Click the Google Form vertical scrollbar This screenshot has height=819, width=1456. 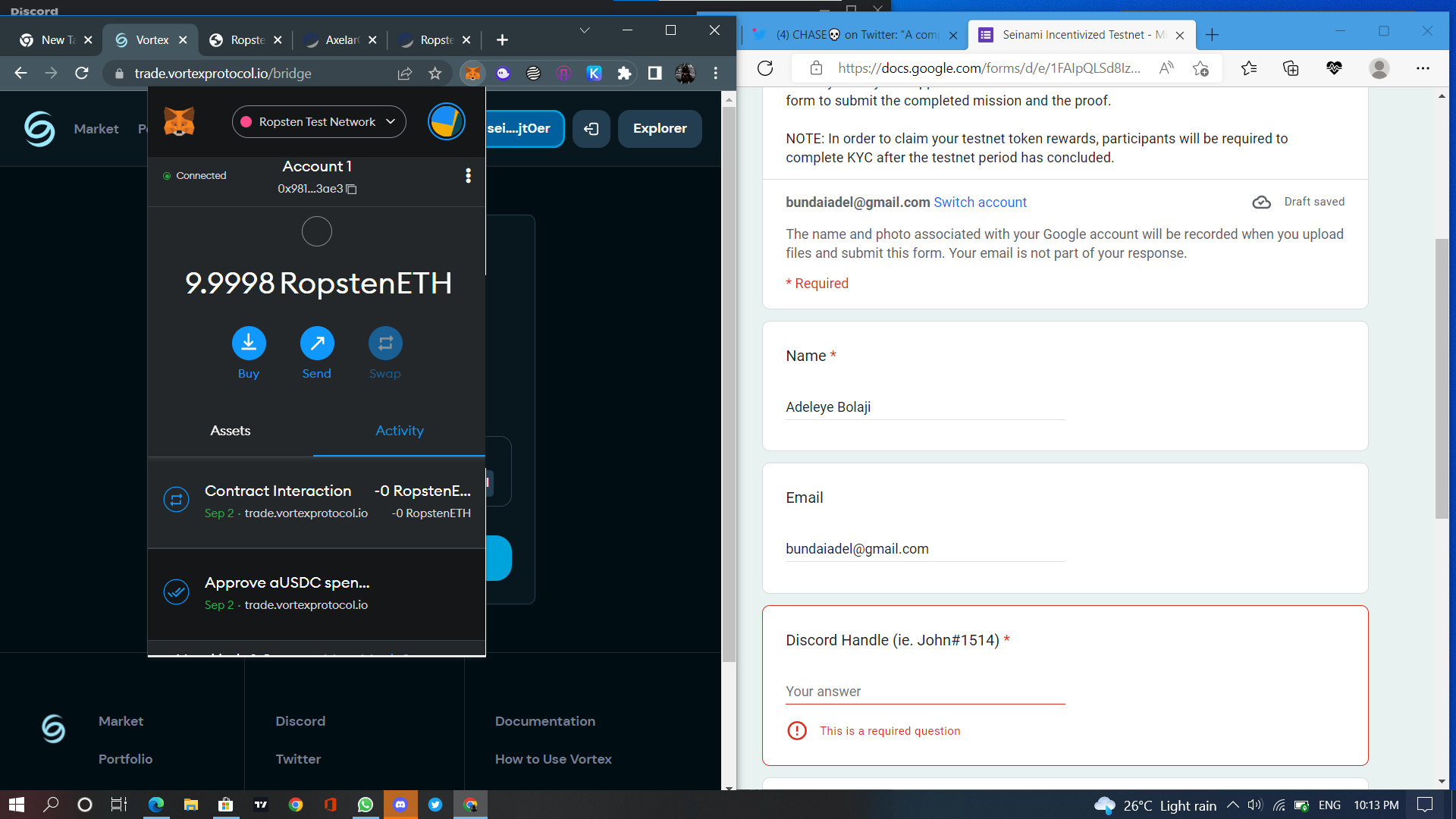point(1442,379)
